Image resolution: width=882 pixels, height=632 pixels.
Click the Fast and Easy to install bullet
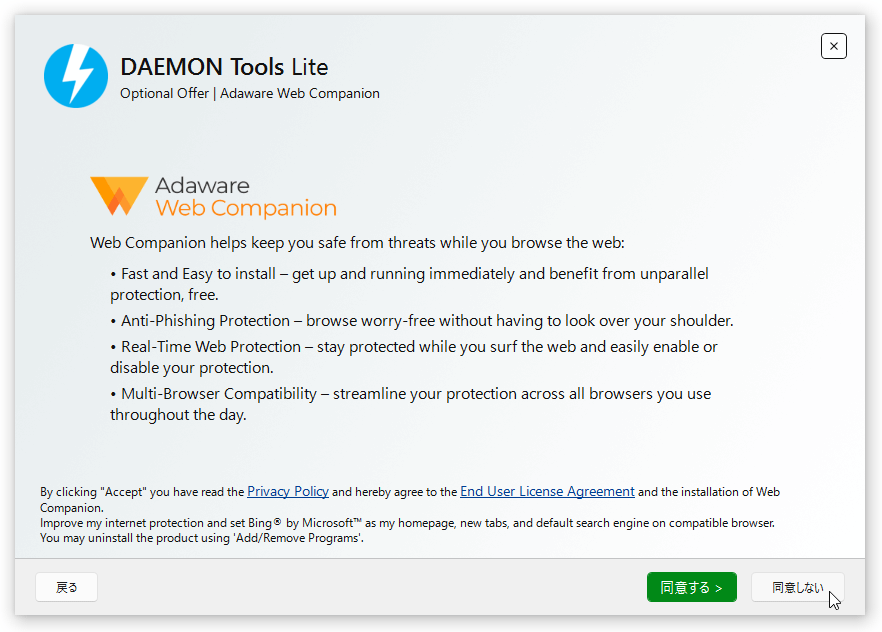click(410, 284)
